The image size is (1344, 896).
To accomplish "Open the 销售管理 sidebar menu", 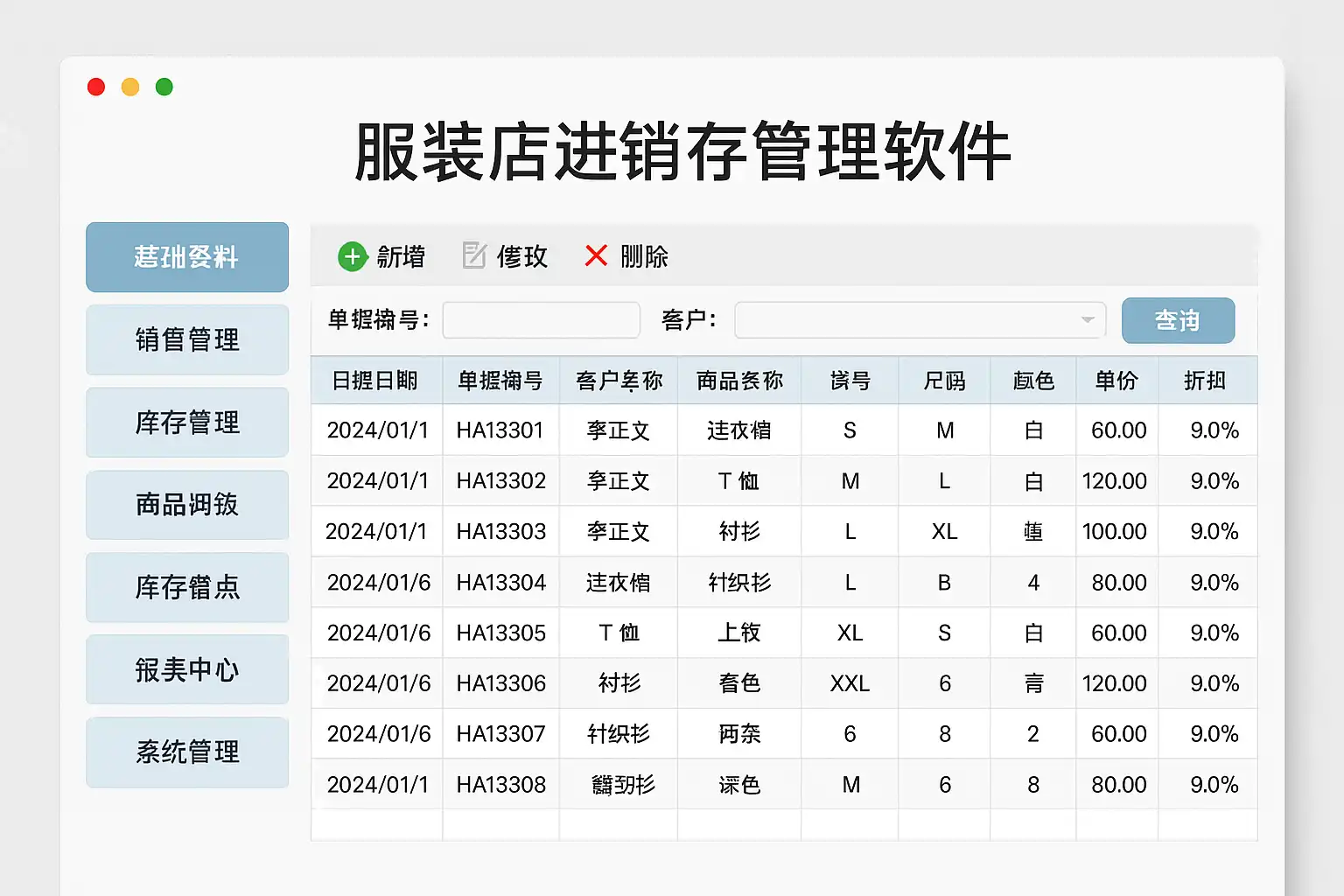I will [x=187, y=339].
